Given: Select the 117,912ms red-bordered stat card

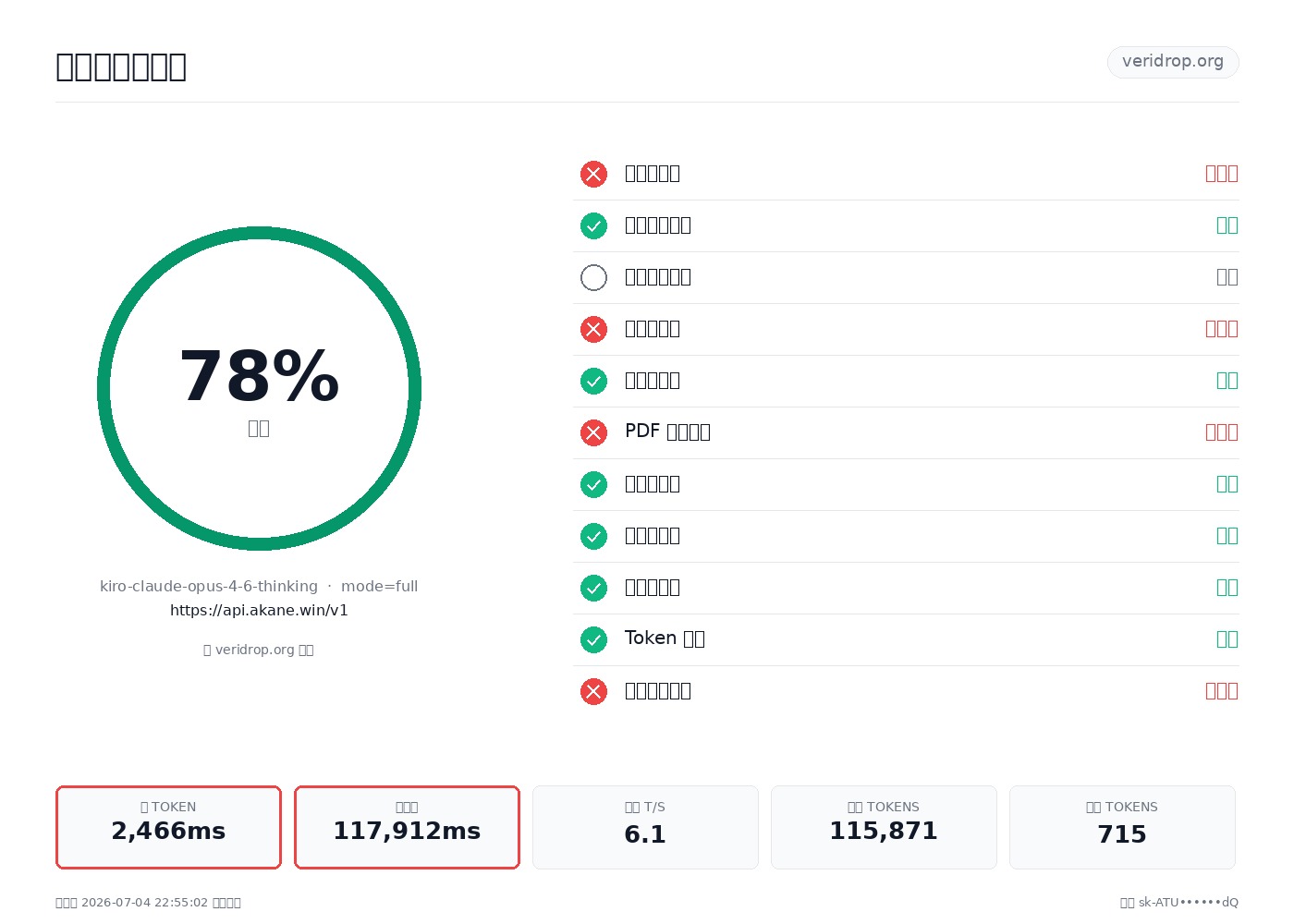Looking at the screenshot, I should [x=407, y=827].
